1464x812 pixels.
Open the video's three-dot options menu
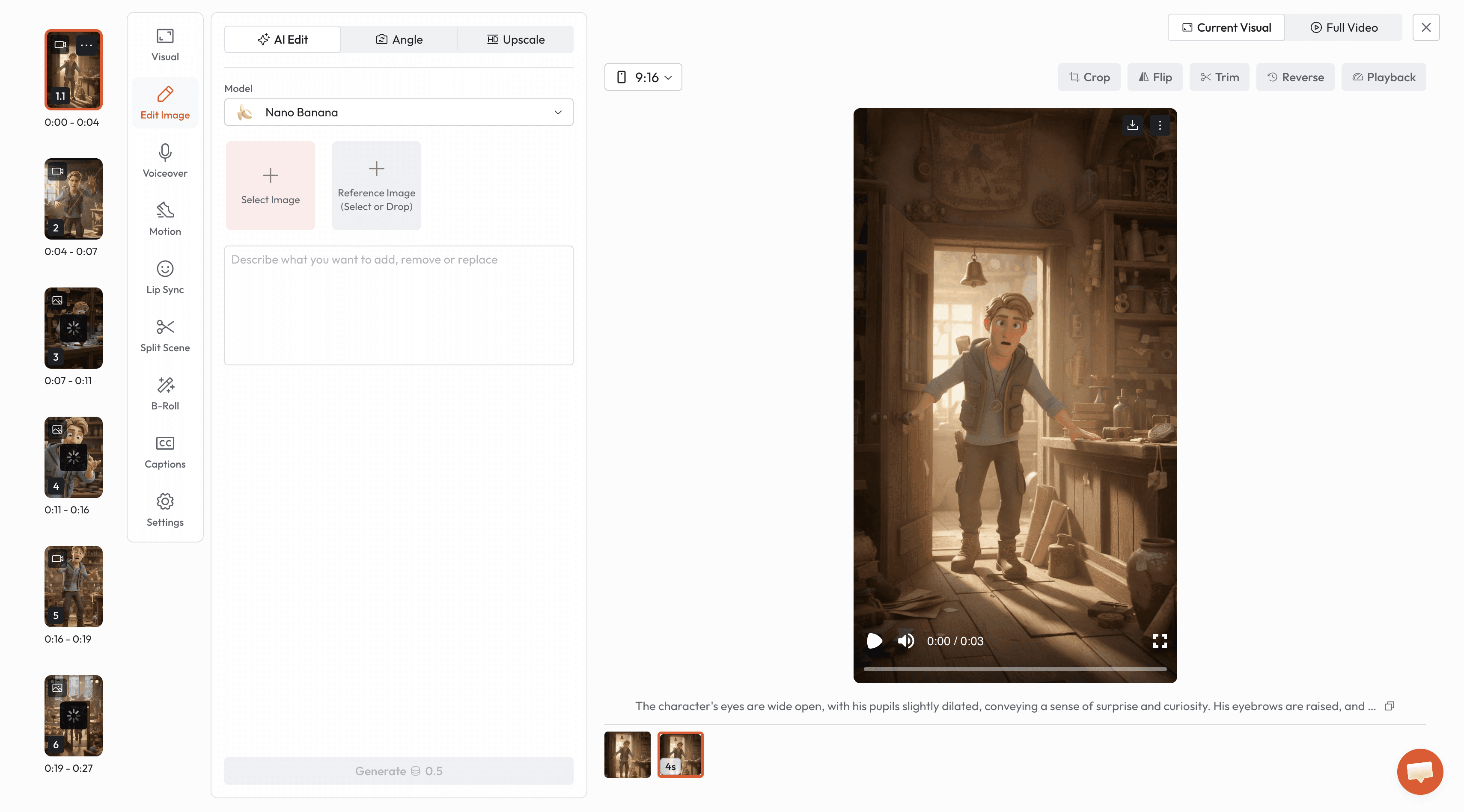[x=1159, y=125]
